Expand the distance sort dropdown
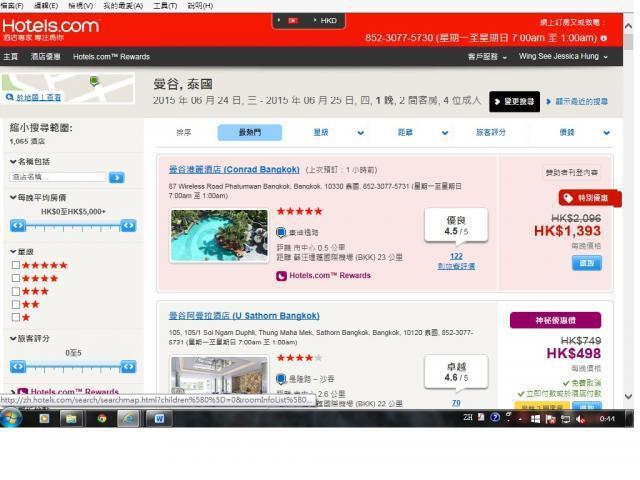 click(445, 133)
